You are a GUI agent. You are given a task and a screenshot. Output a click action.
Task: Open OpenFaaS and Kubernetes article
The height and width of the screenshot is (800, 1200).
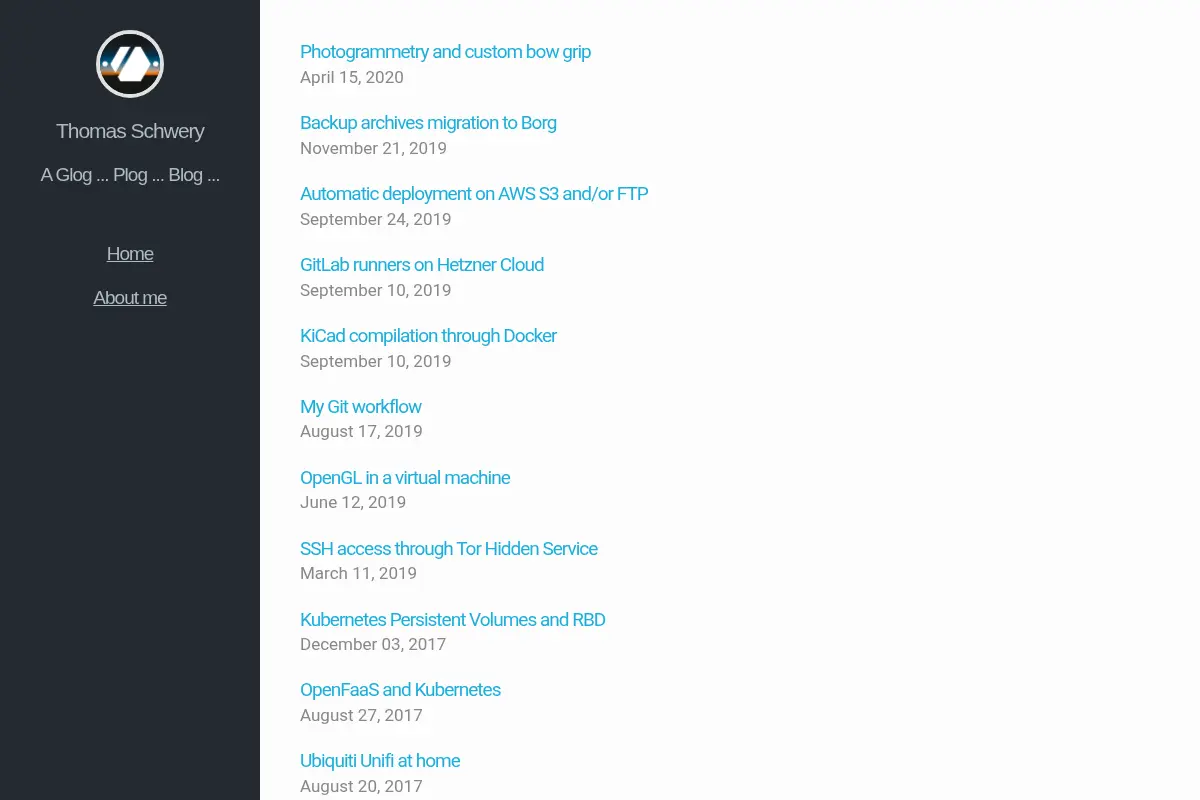tap(400, 690)
